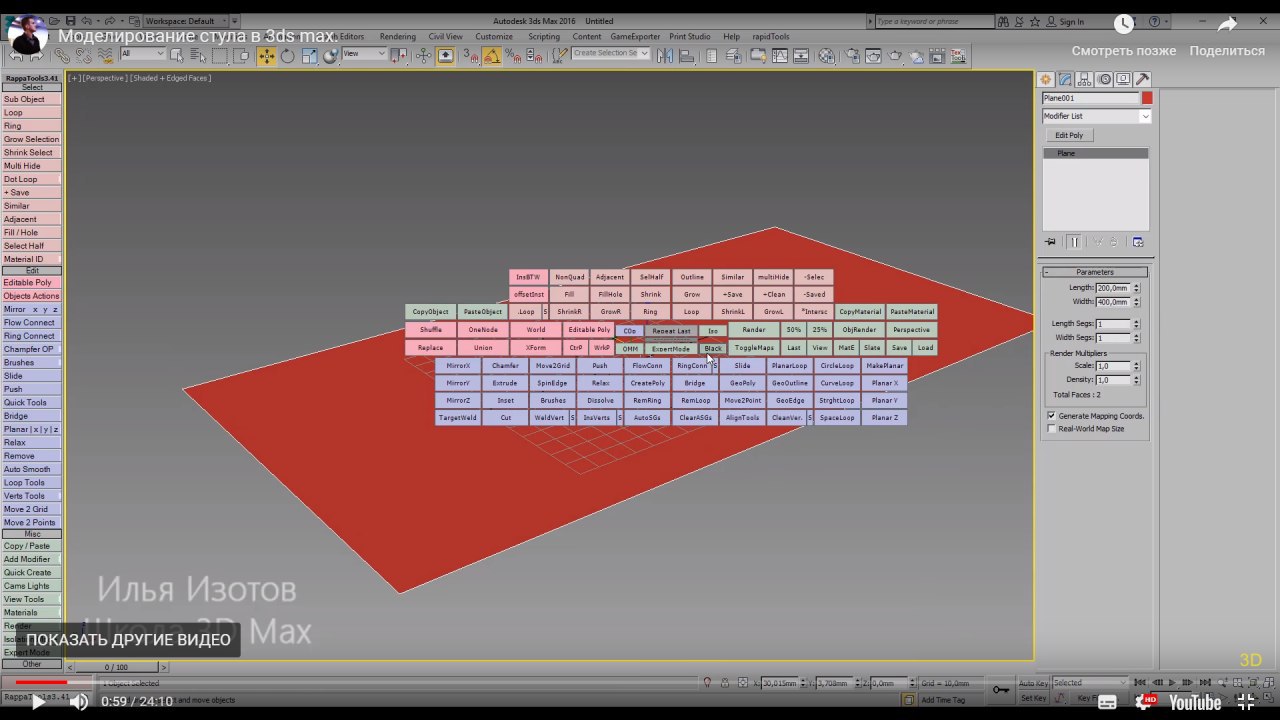The image size is (1280, 720).
Task: Open the Rendering menu
Action: pyautogui.click(x=398, y=37)
